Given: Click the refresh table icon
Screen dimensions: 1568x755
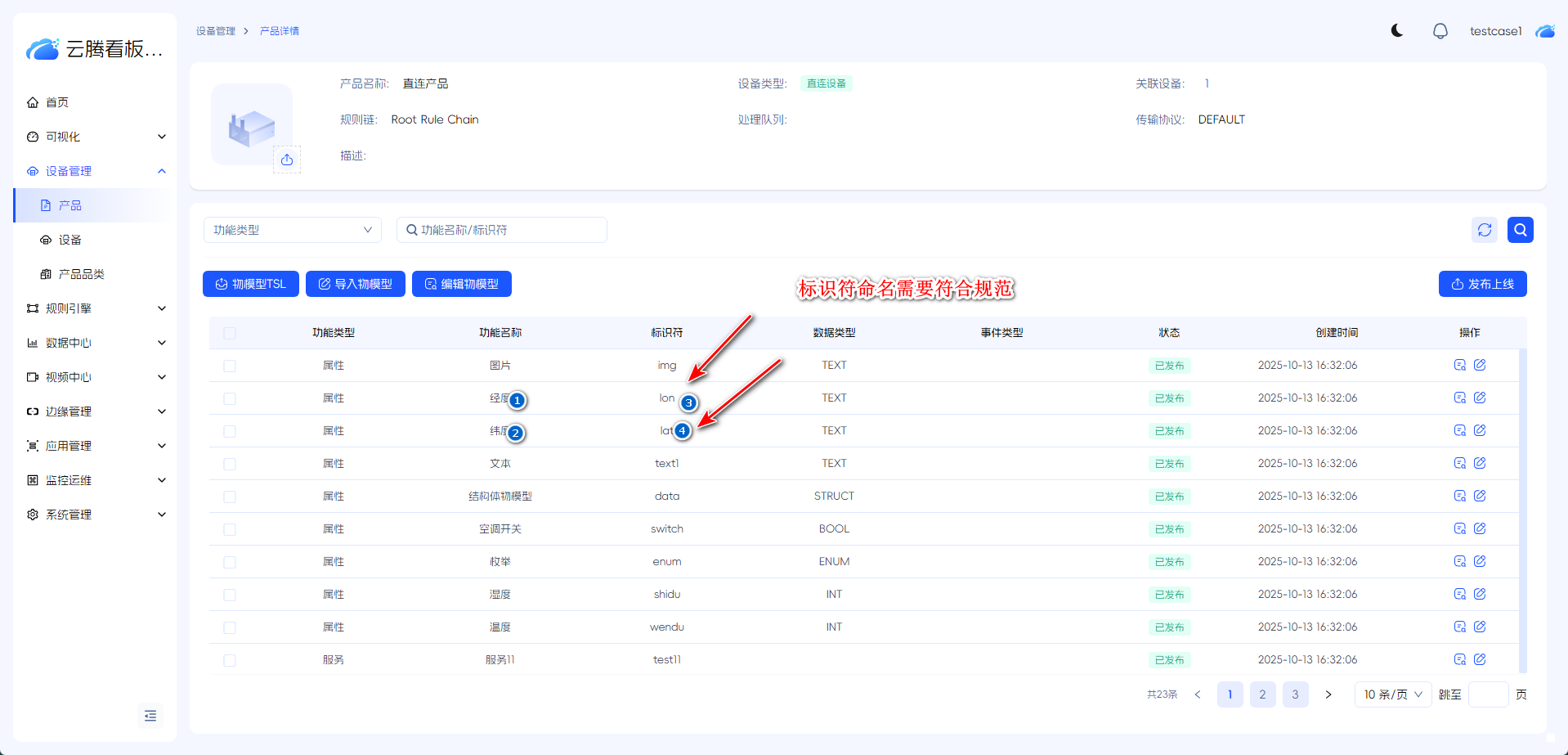Looking at the screenshot, I should (x=1485, y=230).
